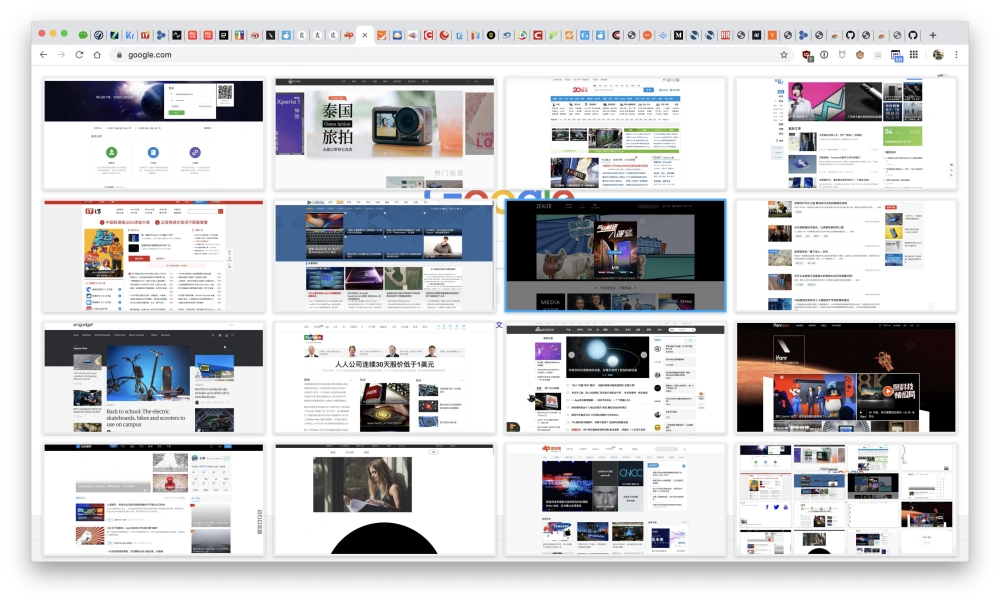
Task: Open the Engadget electric scooter thumbnail
Action: point(153,377)
